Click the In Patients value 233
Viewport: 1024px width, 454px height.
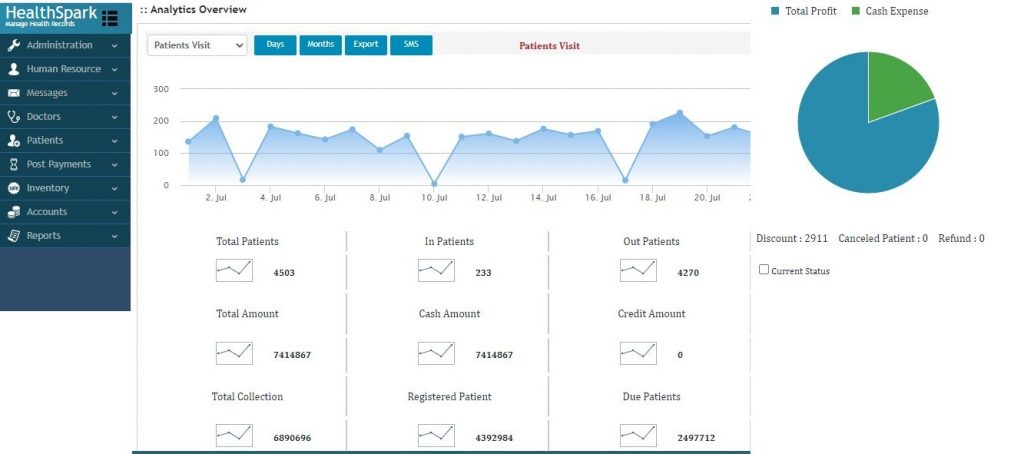pos(483,273)
